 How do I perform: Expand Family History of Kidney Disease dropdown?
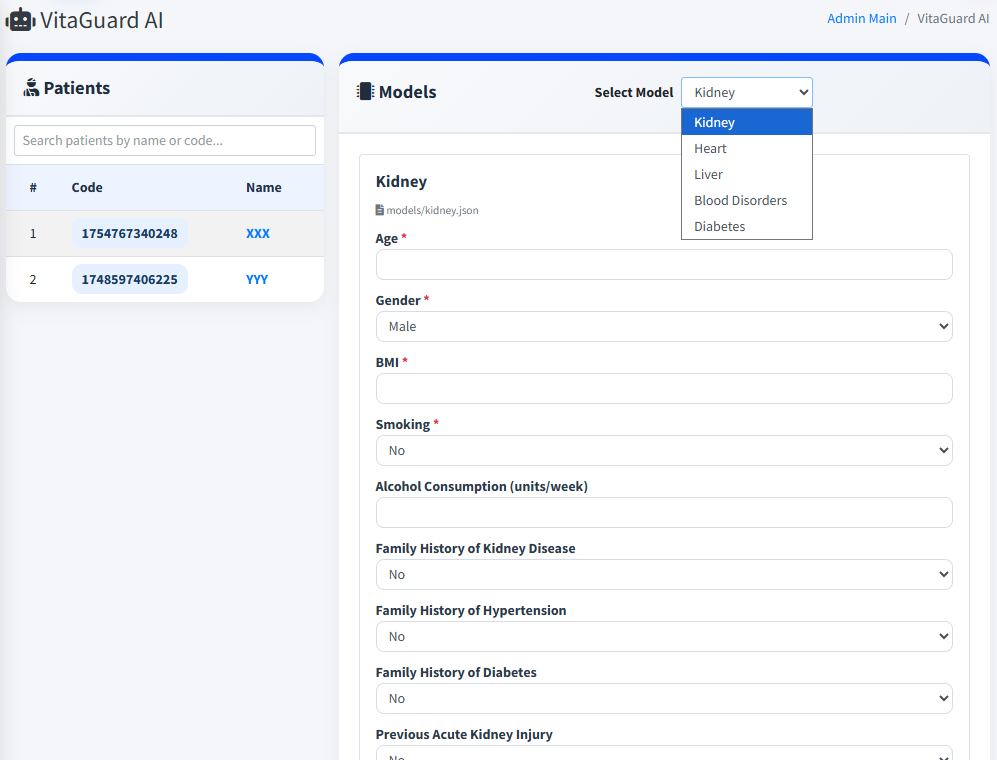tap(663, 574)
